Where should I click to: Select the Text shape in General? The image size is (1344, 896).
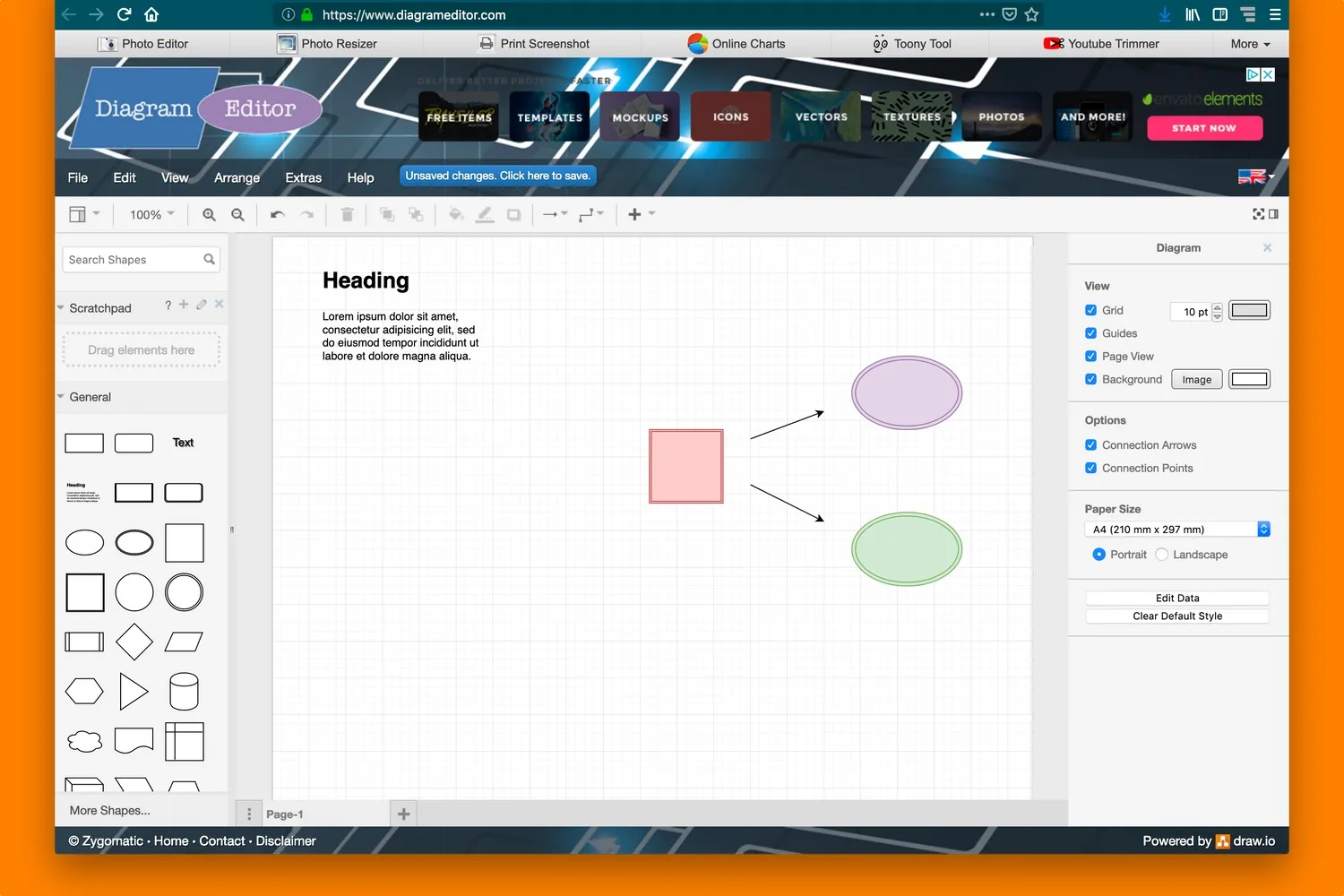tap(184, 443)
